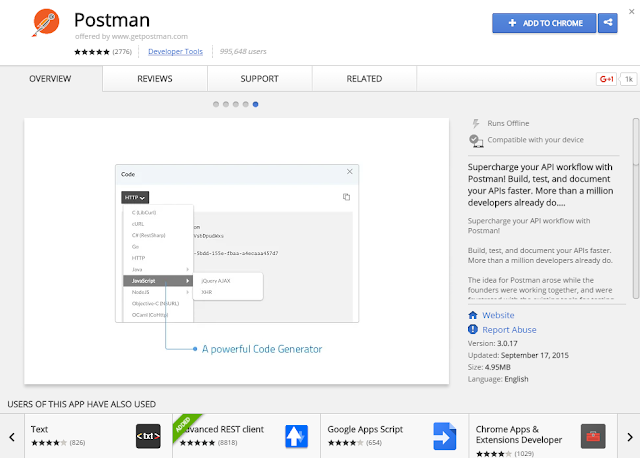Image resolution: width=640 pixels, height=458 pixels.
Task: Select the fifth active carousel dot
Action: tap(255, 104)
